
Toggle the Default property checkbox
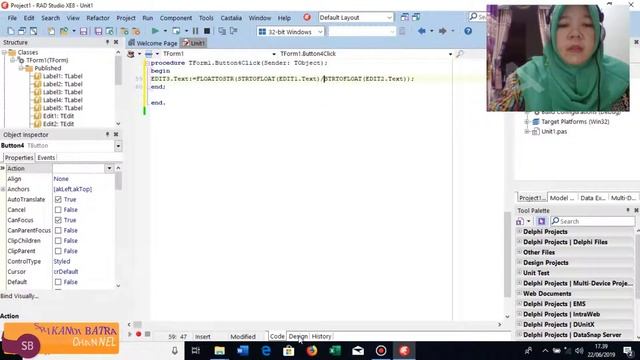(x=58, y=282)
